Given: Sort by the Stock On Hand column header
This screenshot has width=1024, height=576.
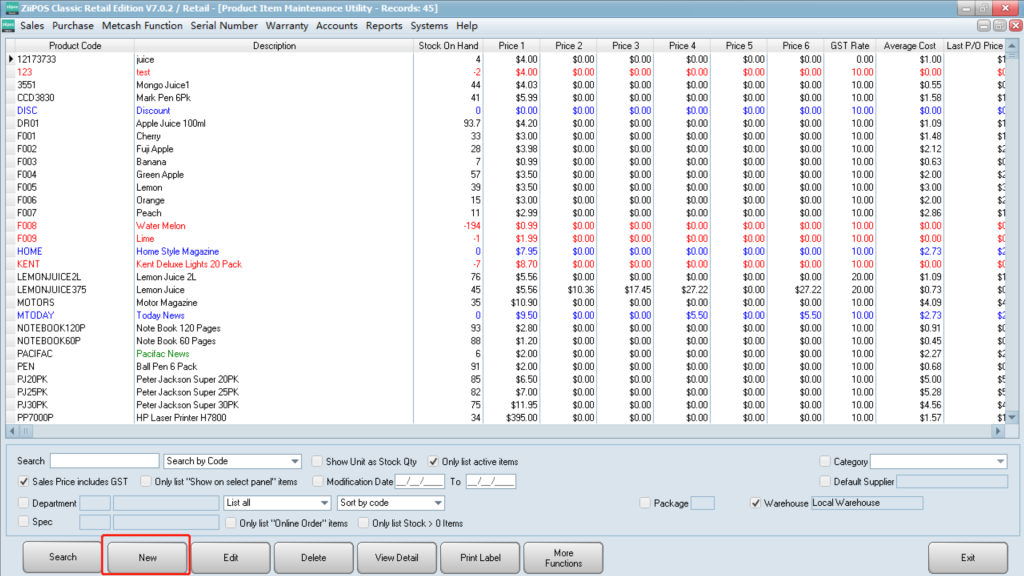Looking at the screenshot, I should [447, 46].
